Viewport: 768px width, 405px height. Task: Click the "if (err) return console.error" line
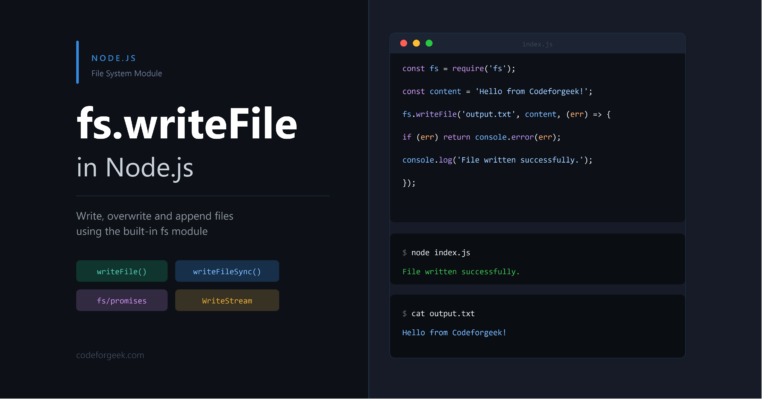coord(481,137)
